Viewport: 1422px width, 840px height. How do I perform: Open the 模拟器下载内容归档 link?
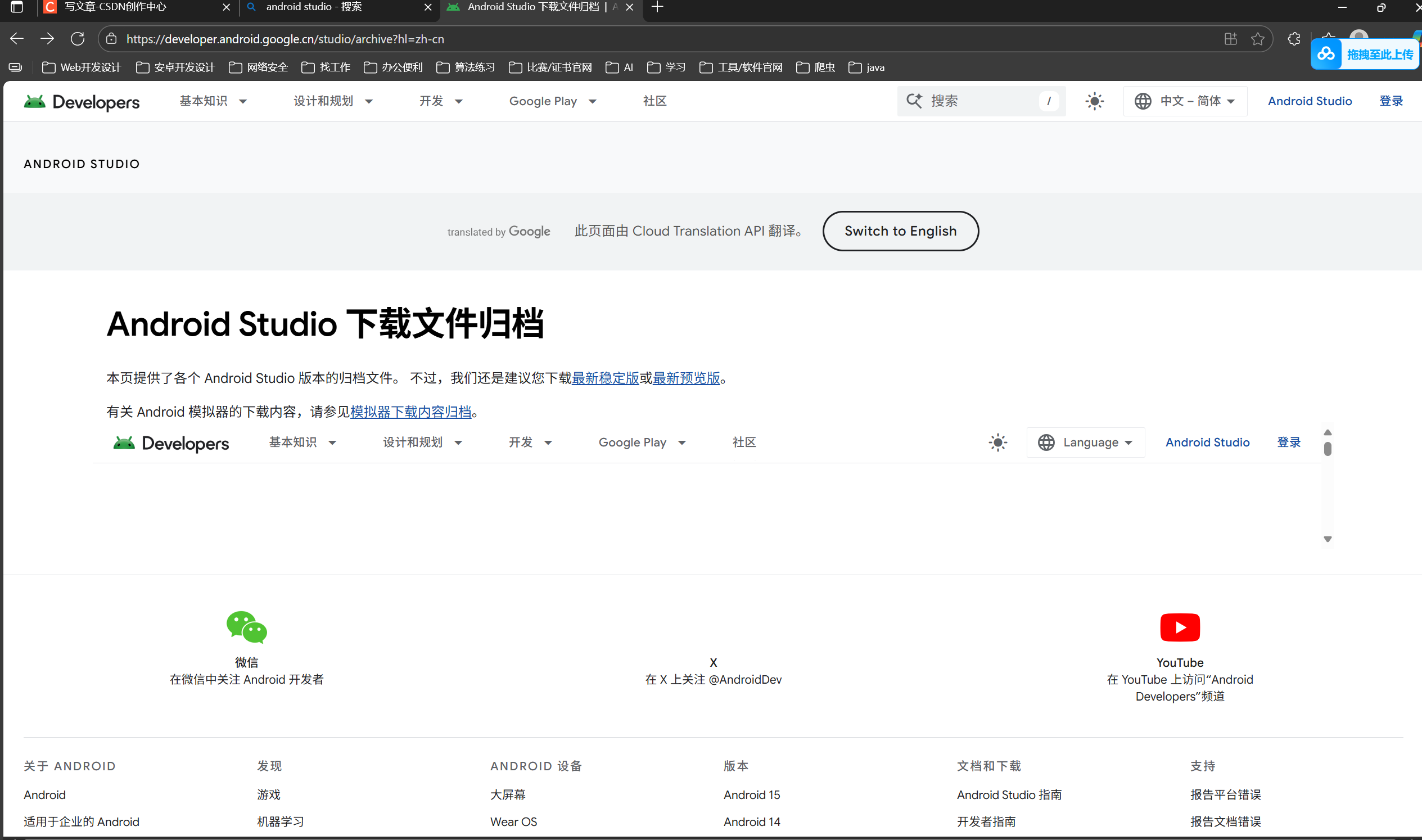click(410, 412)
